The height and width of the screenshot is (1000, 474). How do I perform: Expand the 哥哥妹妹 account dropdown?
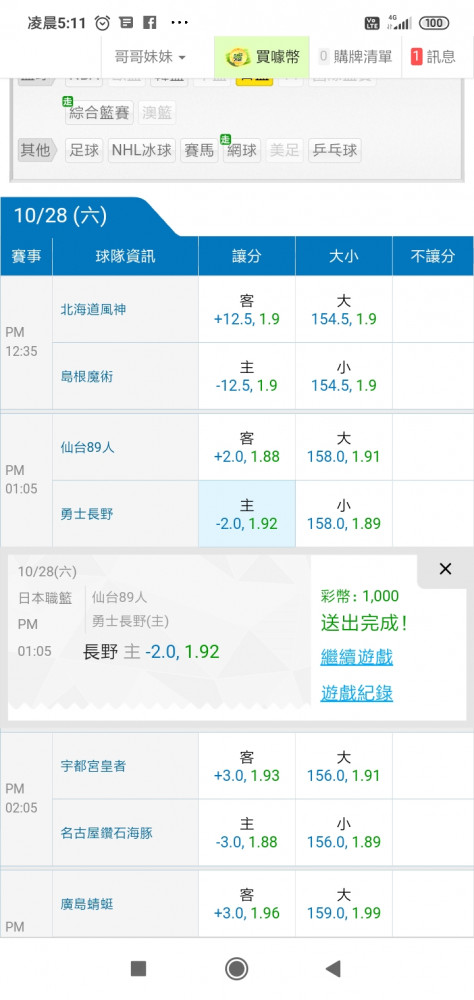coord(151,57)
